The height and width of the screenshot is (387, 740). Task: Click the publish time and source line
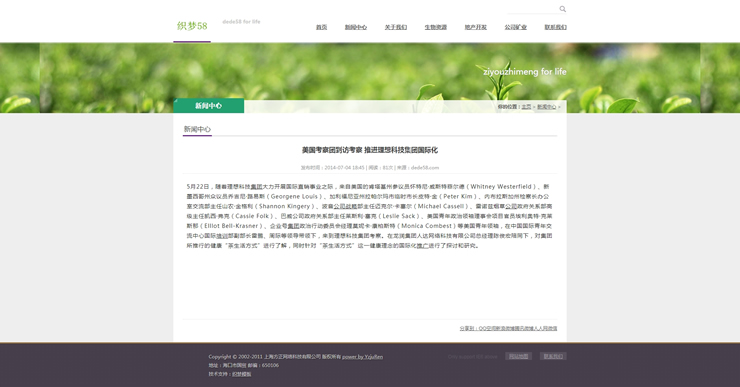click(x=370, y=168)
